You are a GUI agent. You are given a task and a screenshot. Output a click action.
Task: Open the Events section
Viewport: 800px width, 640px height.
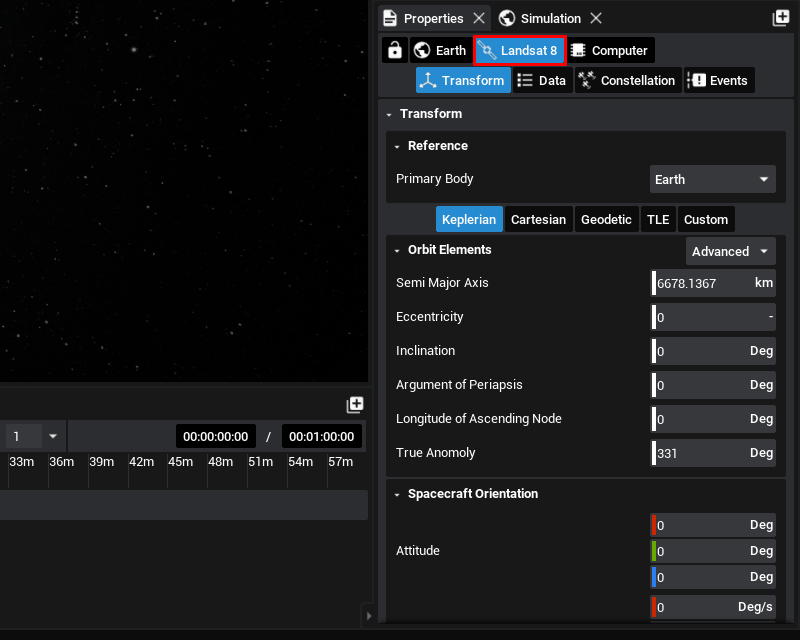click(x=719, y=80)
